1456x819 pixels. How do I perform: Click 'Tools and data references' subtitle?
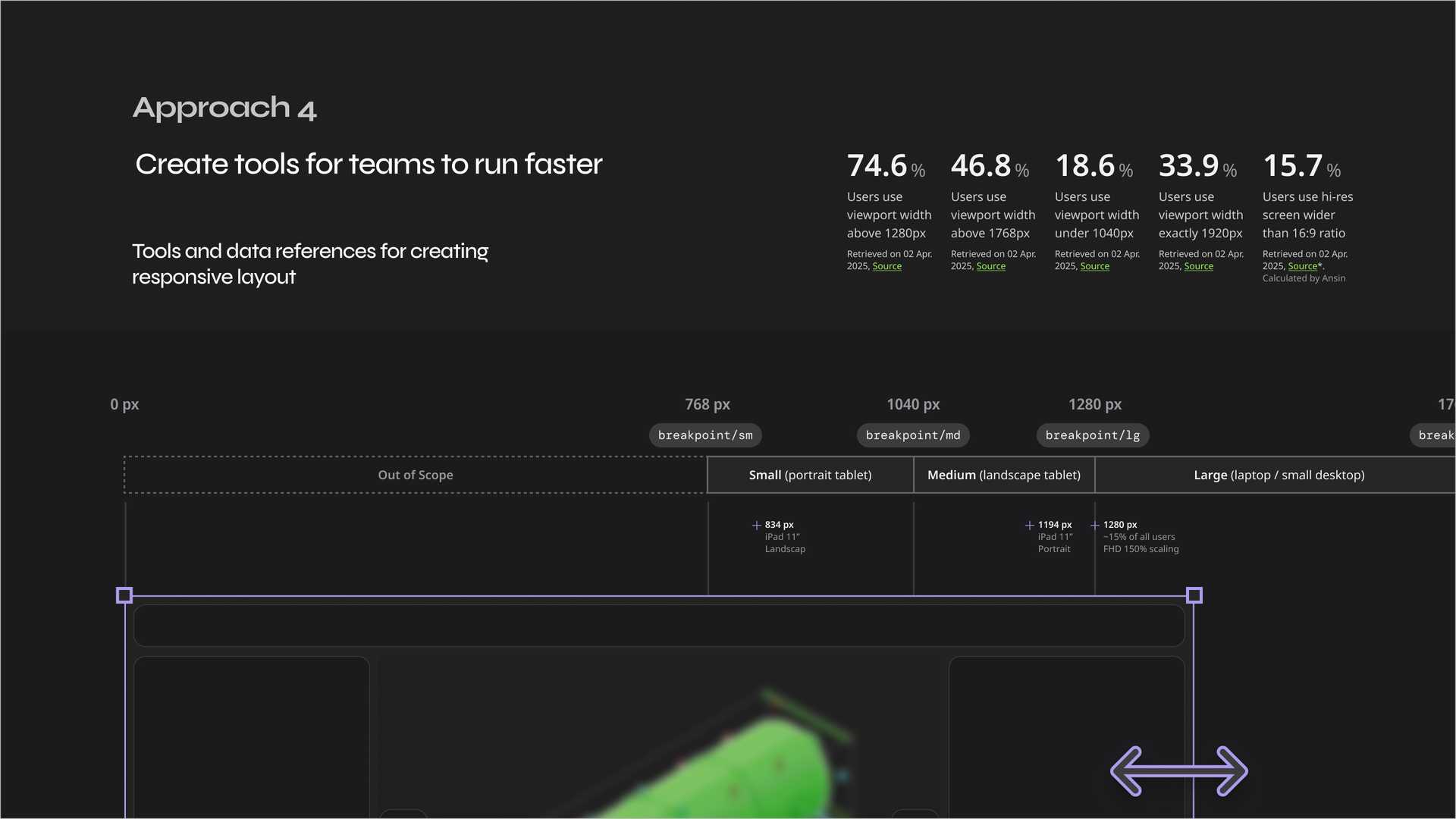tap(310, 264)
